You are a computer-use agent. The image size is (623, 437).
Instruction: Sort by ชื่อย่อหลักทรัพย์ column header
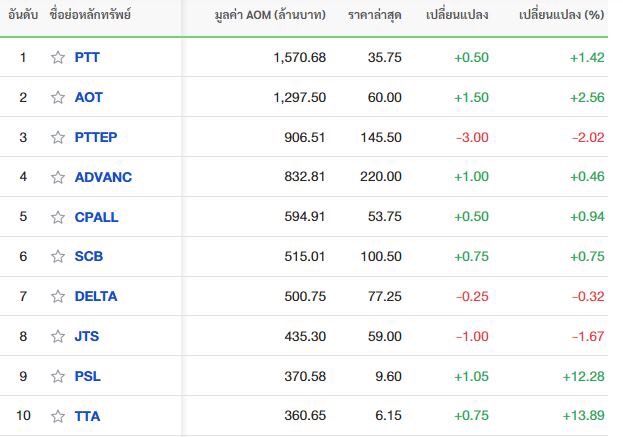(x=90, y=15)
